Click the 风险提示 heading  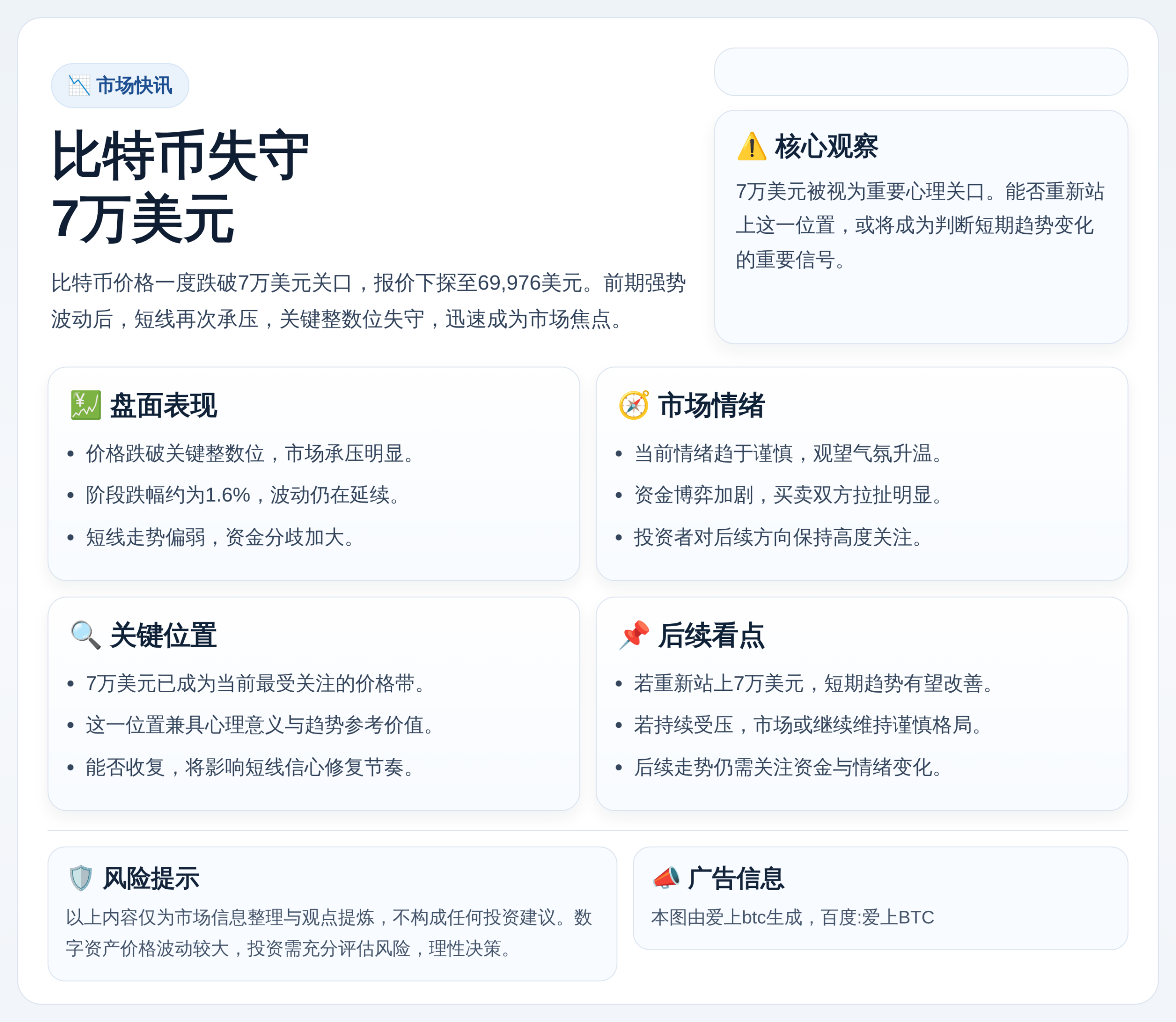coord(151,878)
